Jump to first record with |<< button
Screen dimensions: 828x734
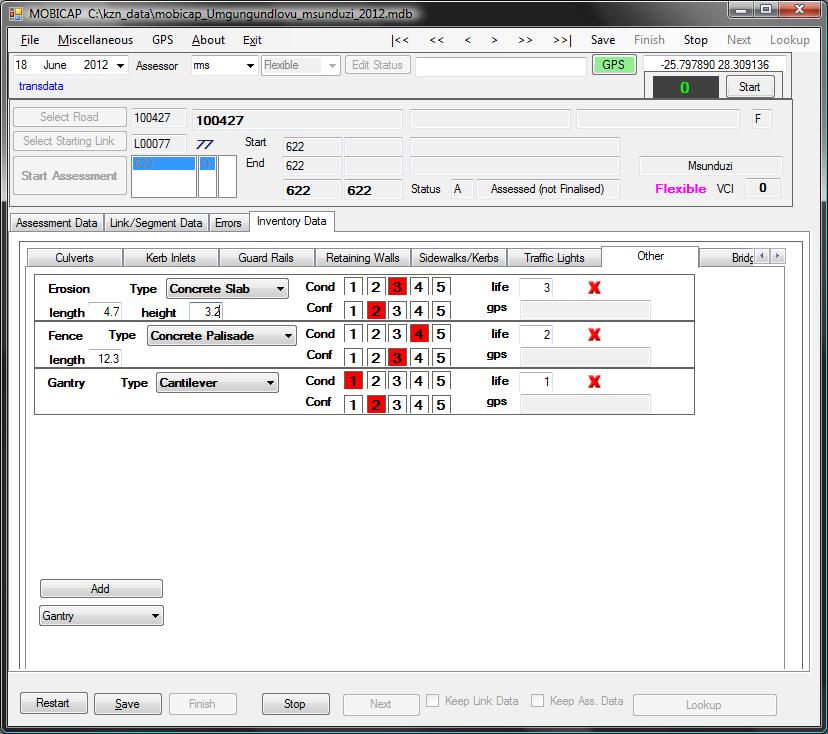tap(400, 40)
